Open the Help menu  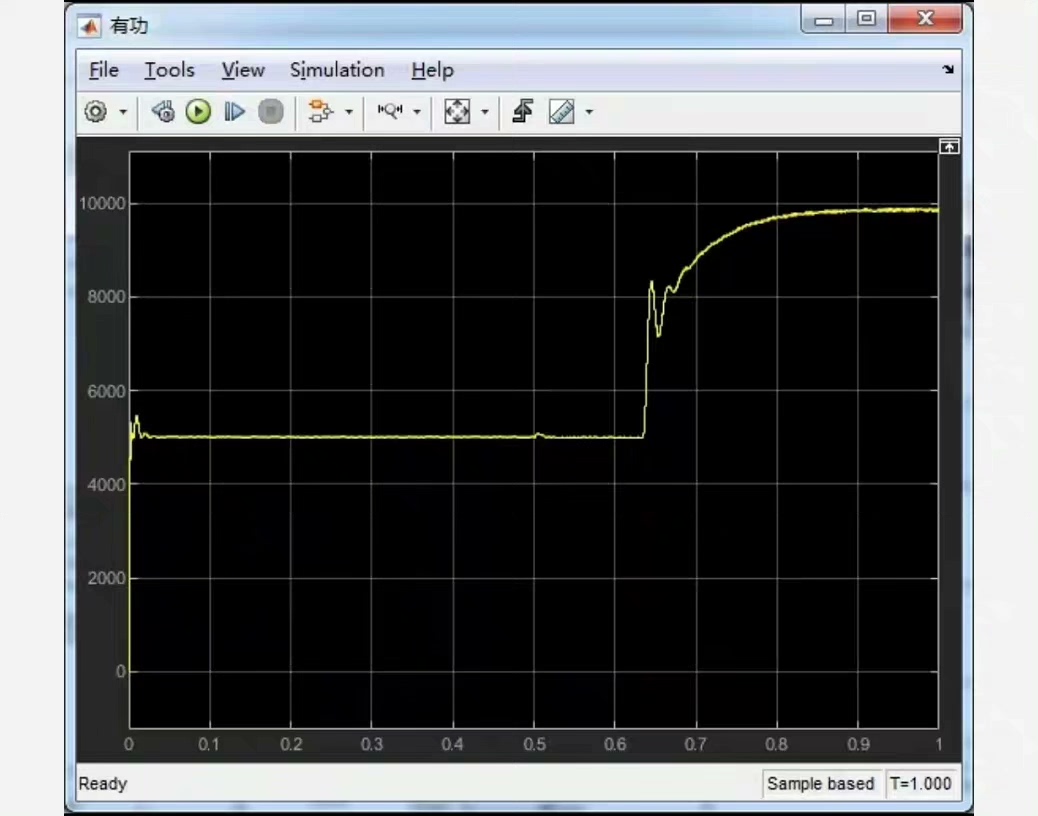click(x=432, y=70)
